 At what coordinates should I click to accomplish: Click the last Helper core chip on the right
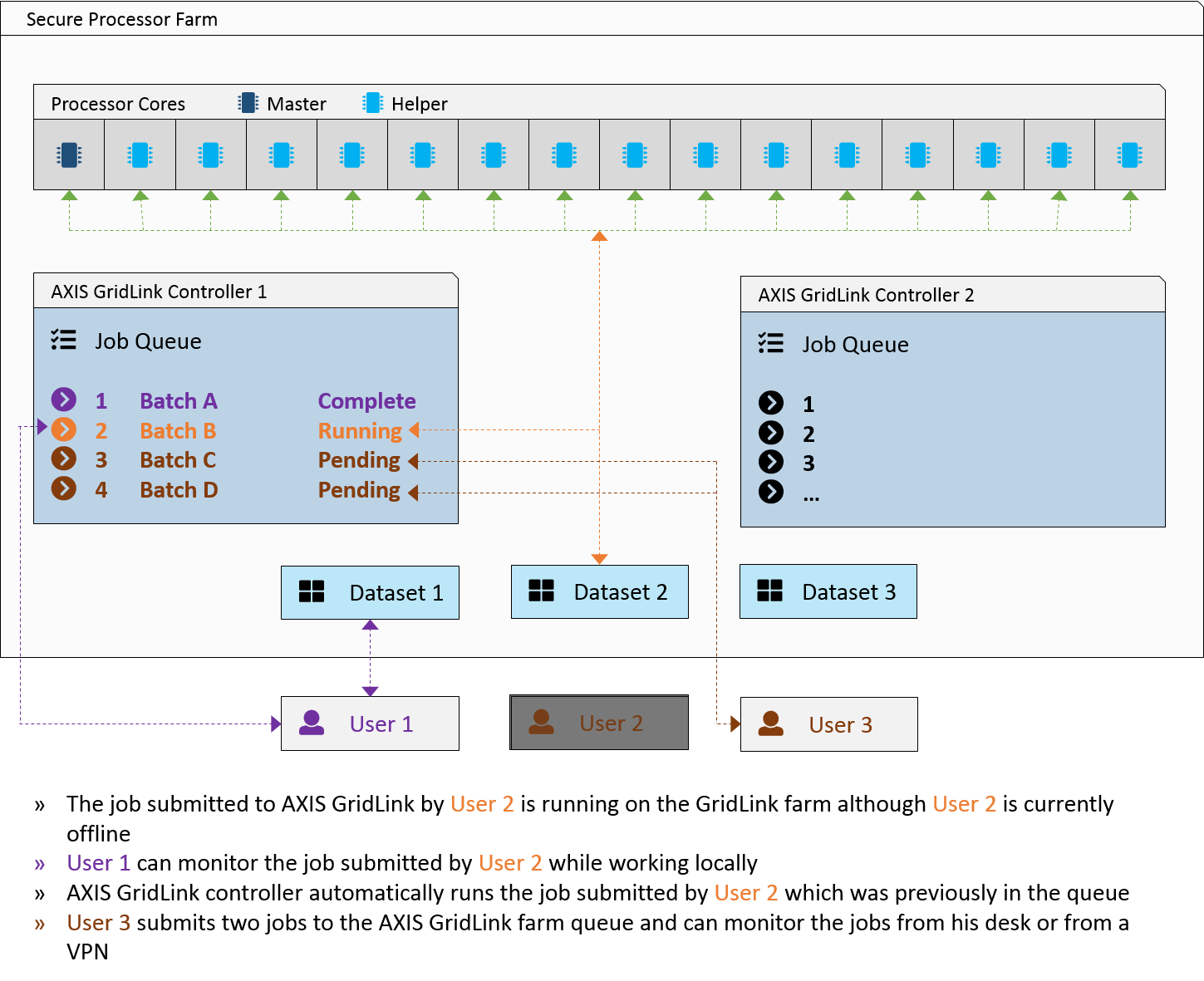coord(1130,155)
